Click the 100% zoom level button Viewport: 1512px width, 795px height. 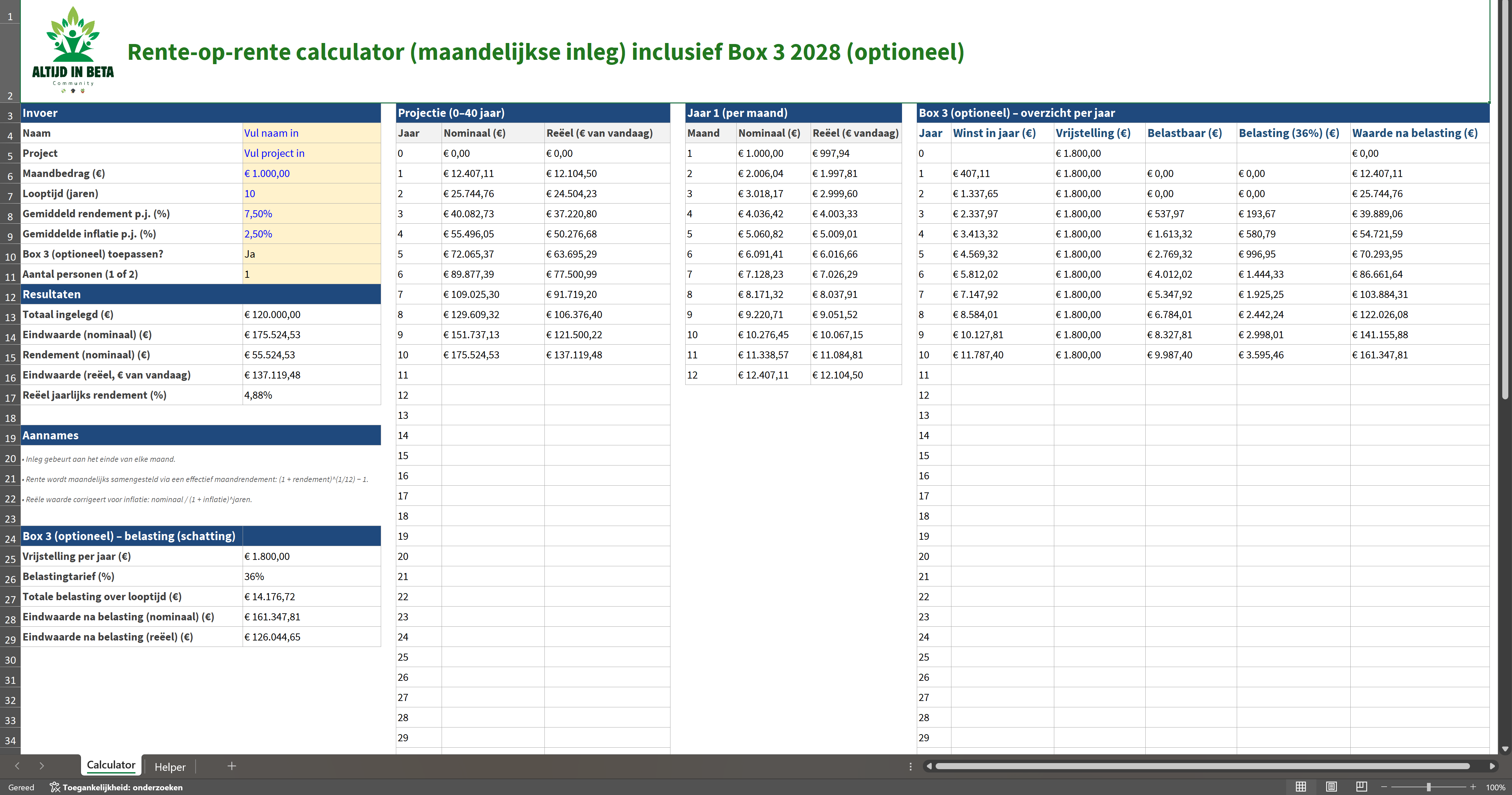click(x=1495, y=787)
